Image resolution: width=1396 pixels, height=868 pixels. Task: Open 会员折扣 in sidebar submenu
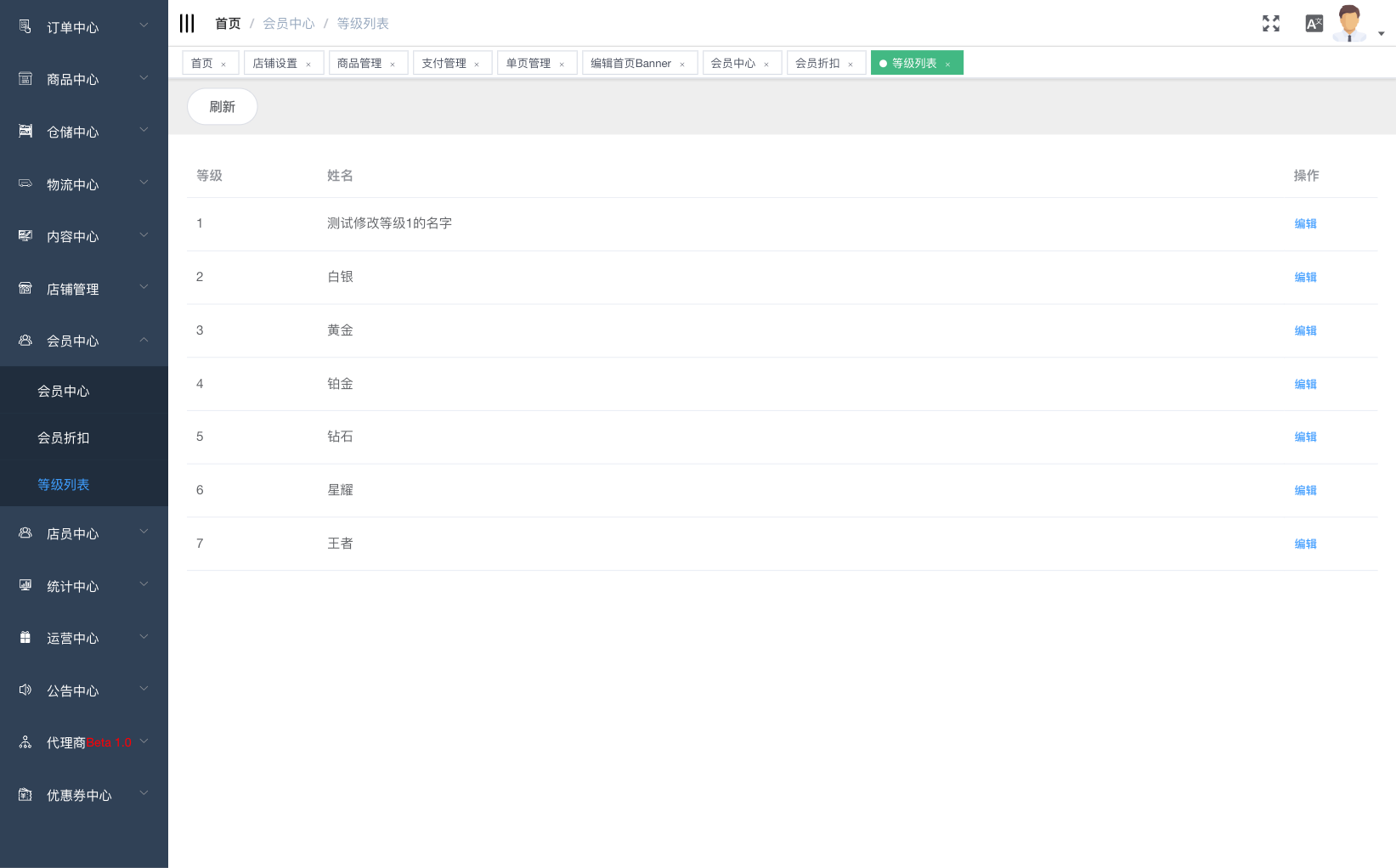[x=64, y=438]
